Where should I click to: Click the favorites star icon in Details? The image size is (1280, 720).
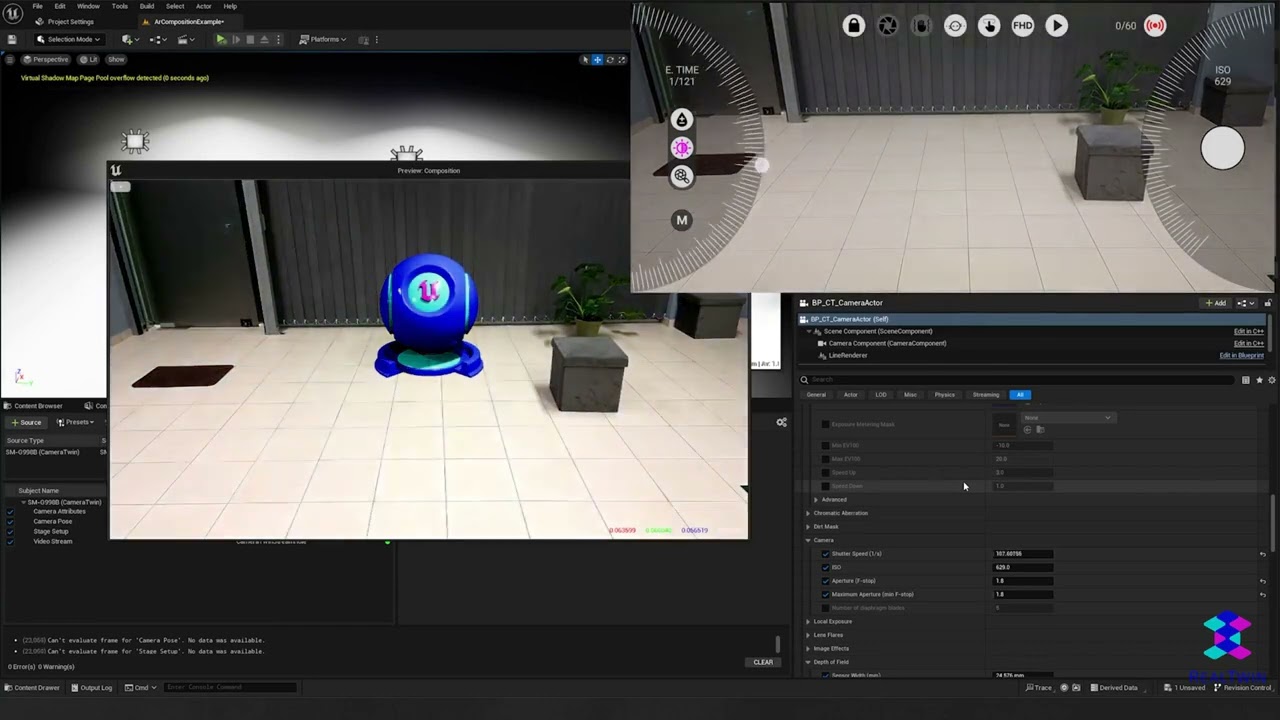click(x=1259, y=380)
